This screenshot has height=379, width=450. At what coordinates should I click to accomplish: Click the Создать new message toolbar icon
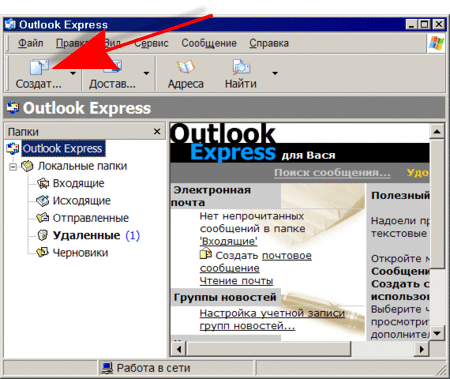pyautogui.click(x=39, y=68)
